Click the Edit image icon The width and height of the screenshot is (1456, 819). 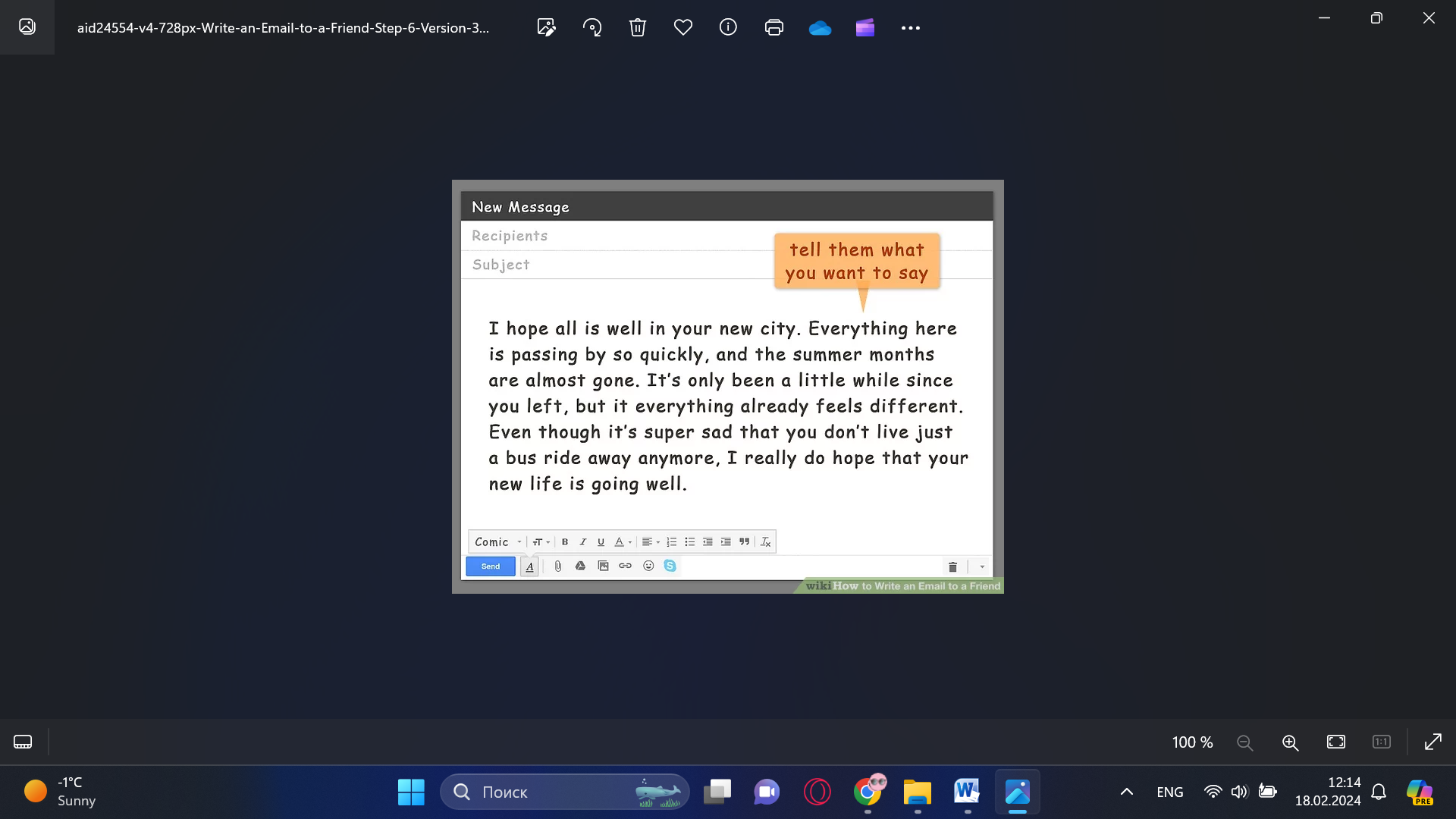click(546, 28)
